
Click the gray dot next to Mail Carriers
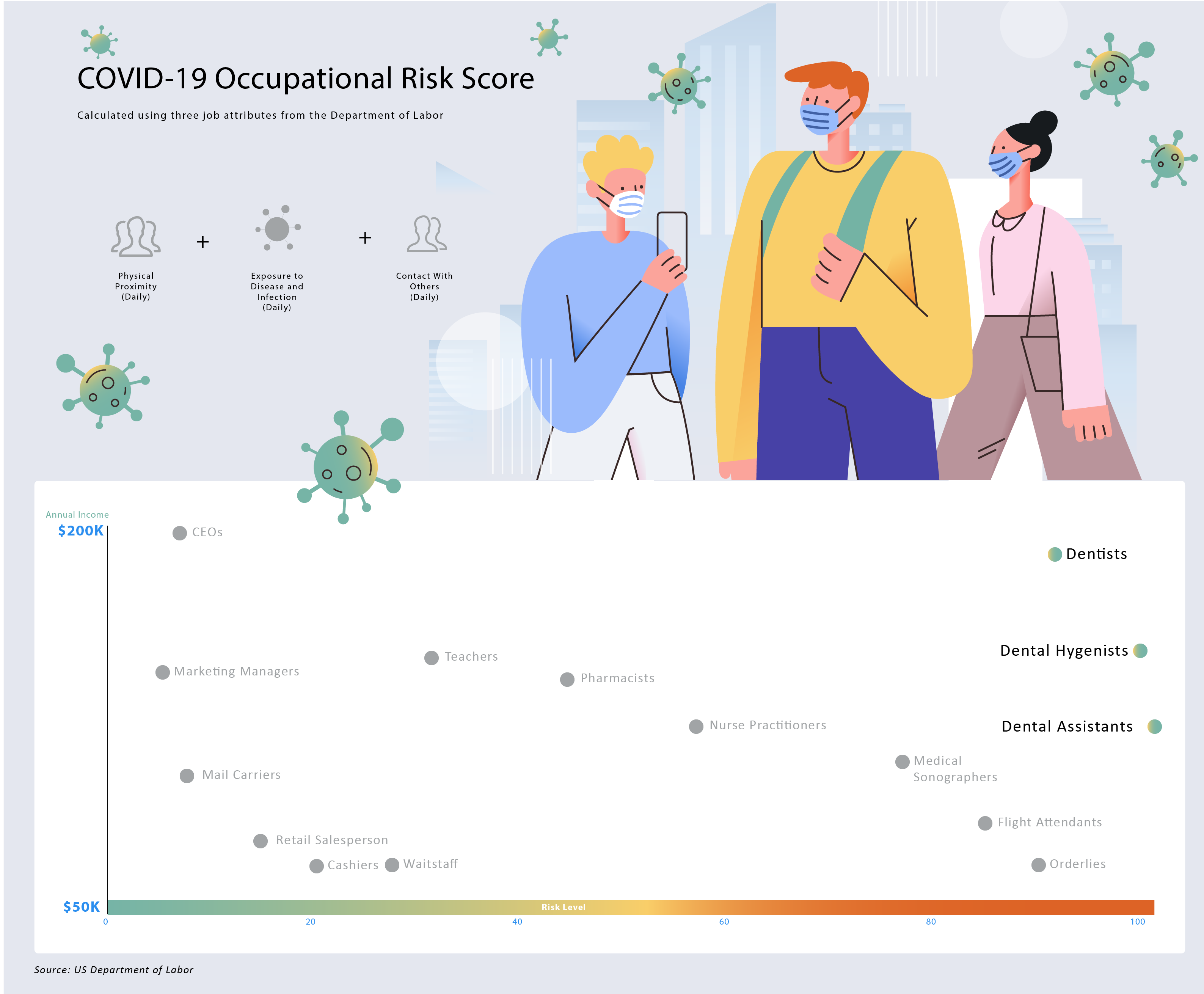coord(187,776)
